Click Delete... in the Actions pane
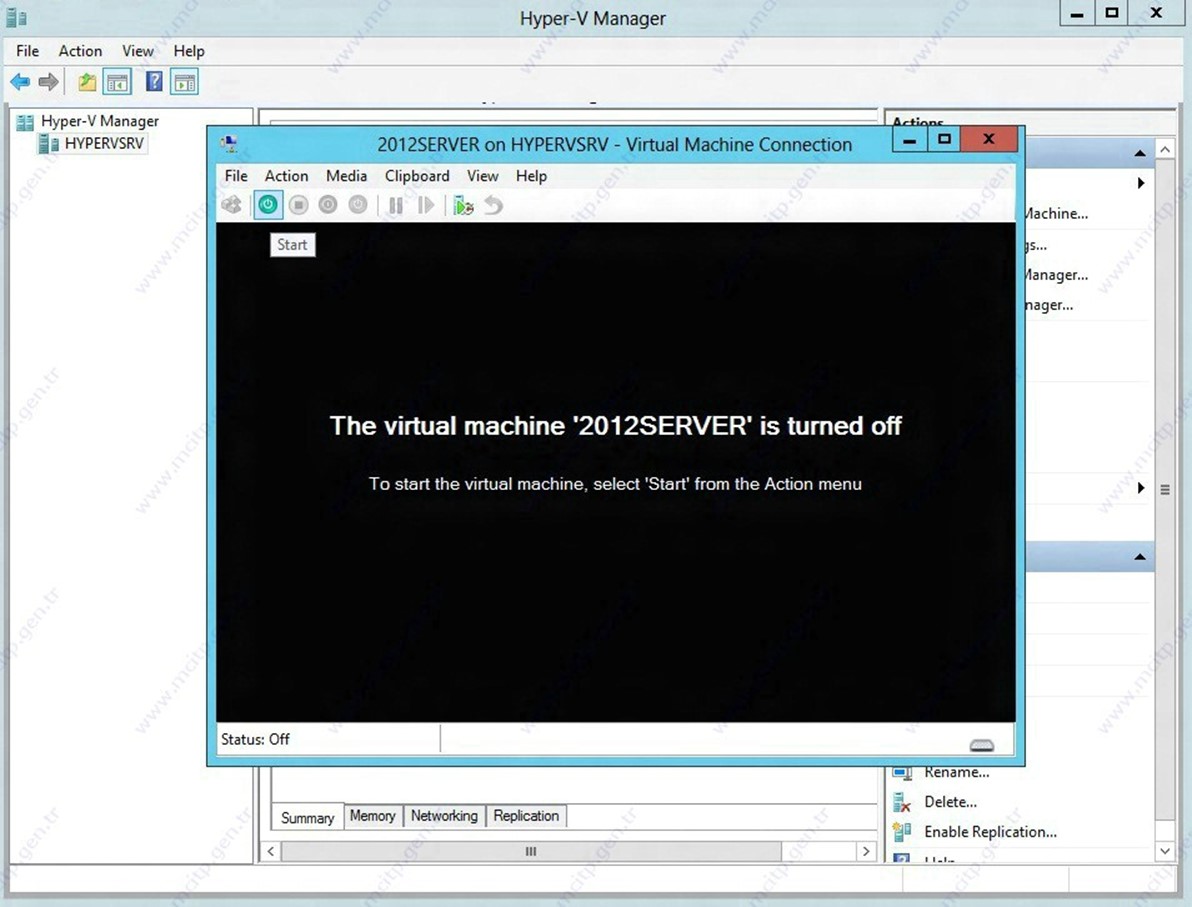 coord(950,801)
